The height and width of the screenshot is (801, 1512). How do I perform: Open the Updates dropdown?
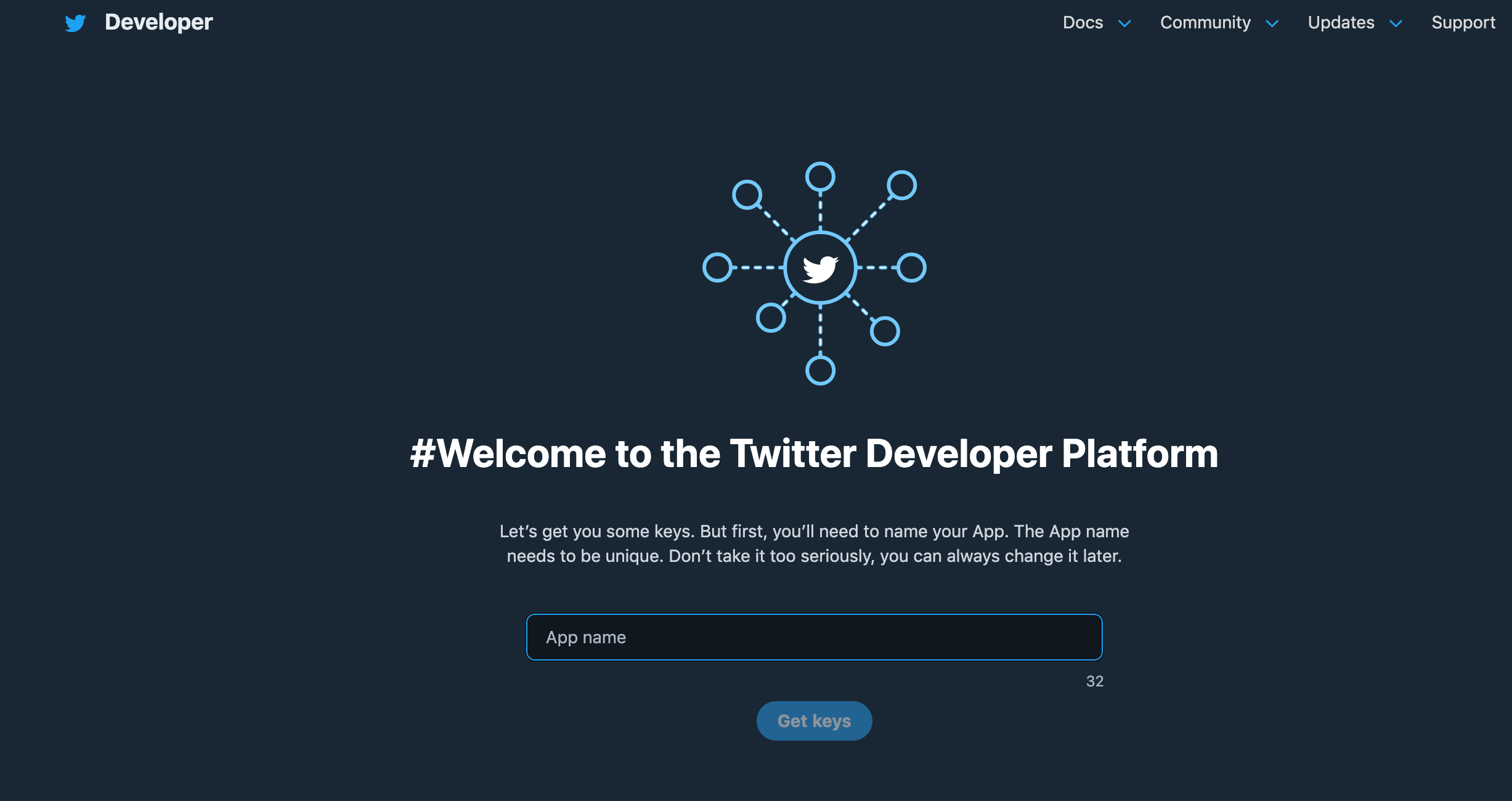[1341, 22]
